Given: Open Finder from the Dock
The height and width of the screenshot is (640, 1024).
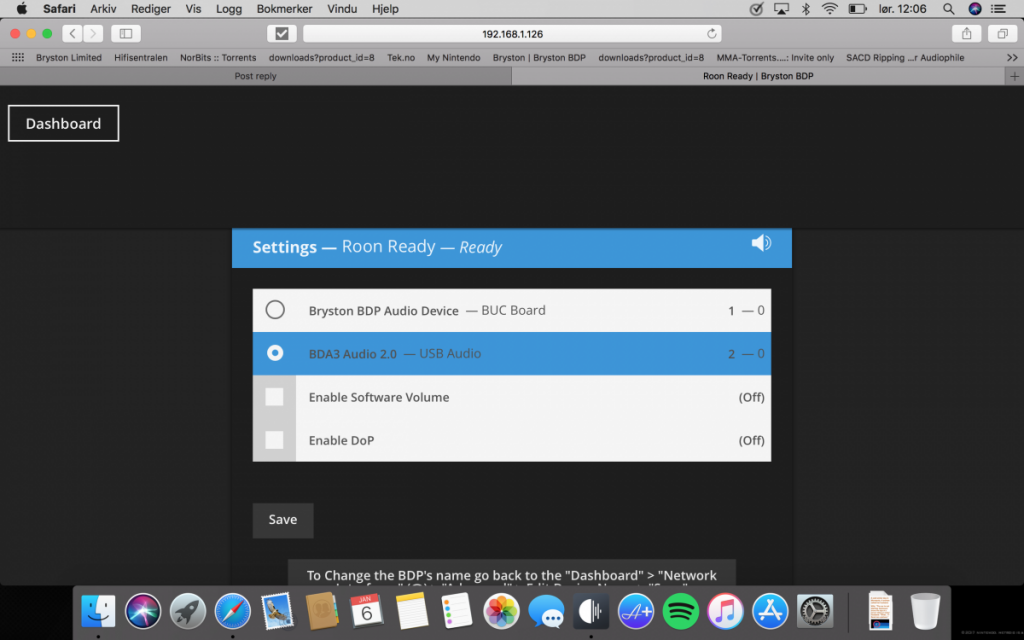Looking at the screenshot, I should pyautogui.click(x=98, y=611).
